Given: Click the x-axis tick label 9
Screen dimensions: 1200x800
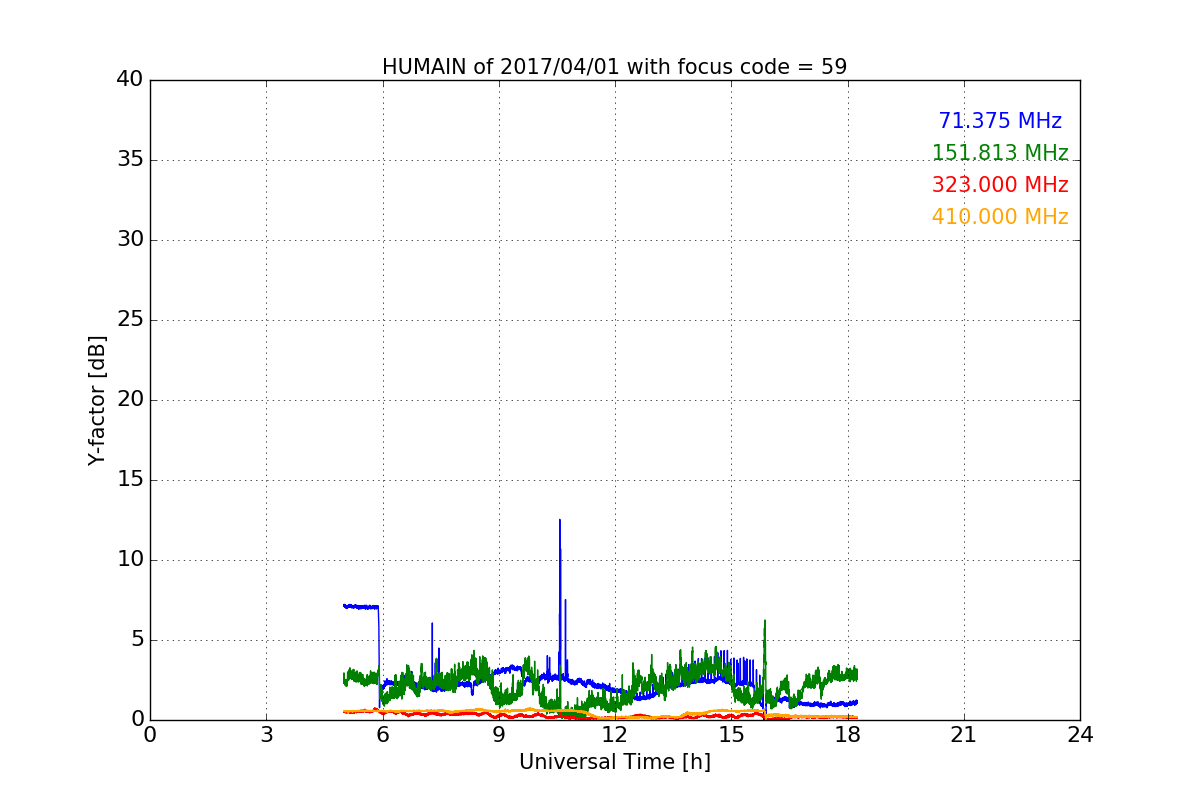Looking at the screenshot, I should point(499,735).
